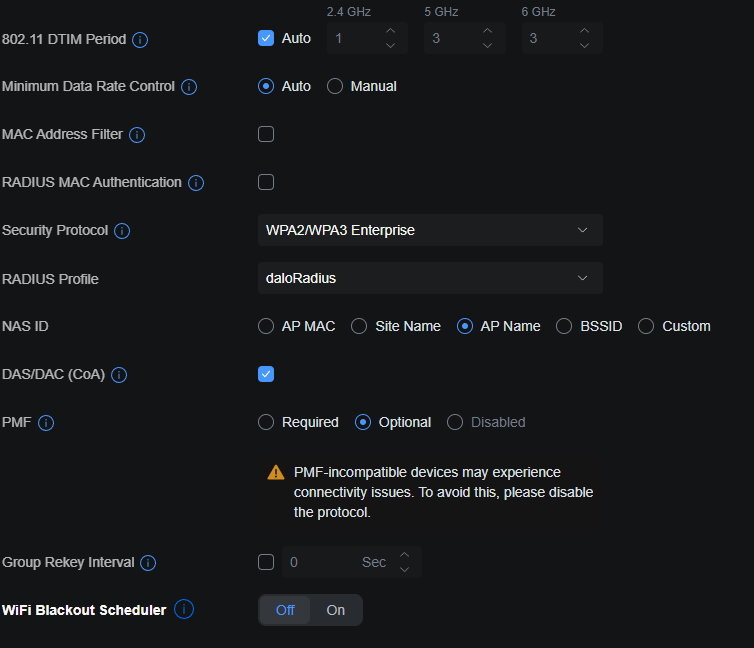Click the PMF info icon
This screenshot has height=648, width=754.
pos(46,423)
